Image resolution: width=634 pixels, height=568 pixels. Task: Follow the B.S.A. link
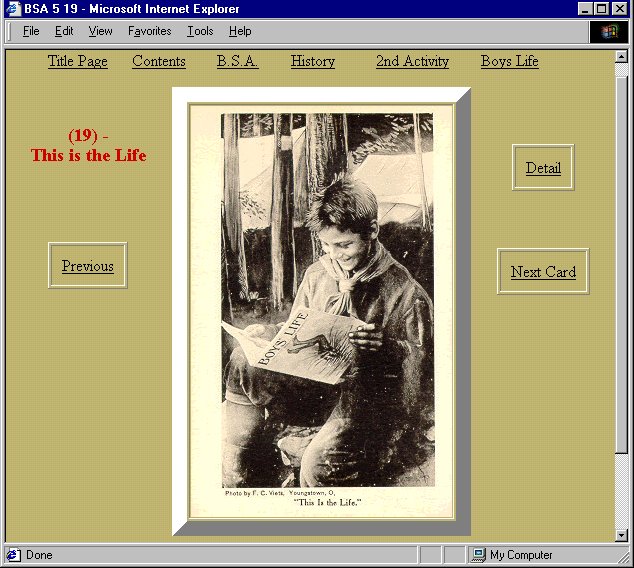pyautogui.click(x=237, y=61)
